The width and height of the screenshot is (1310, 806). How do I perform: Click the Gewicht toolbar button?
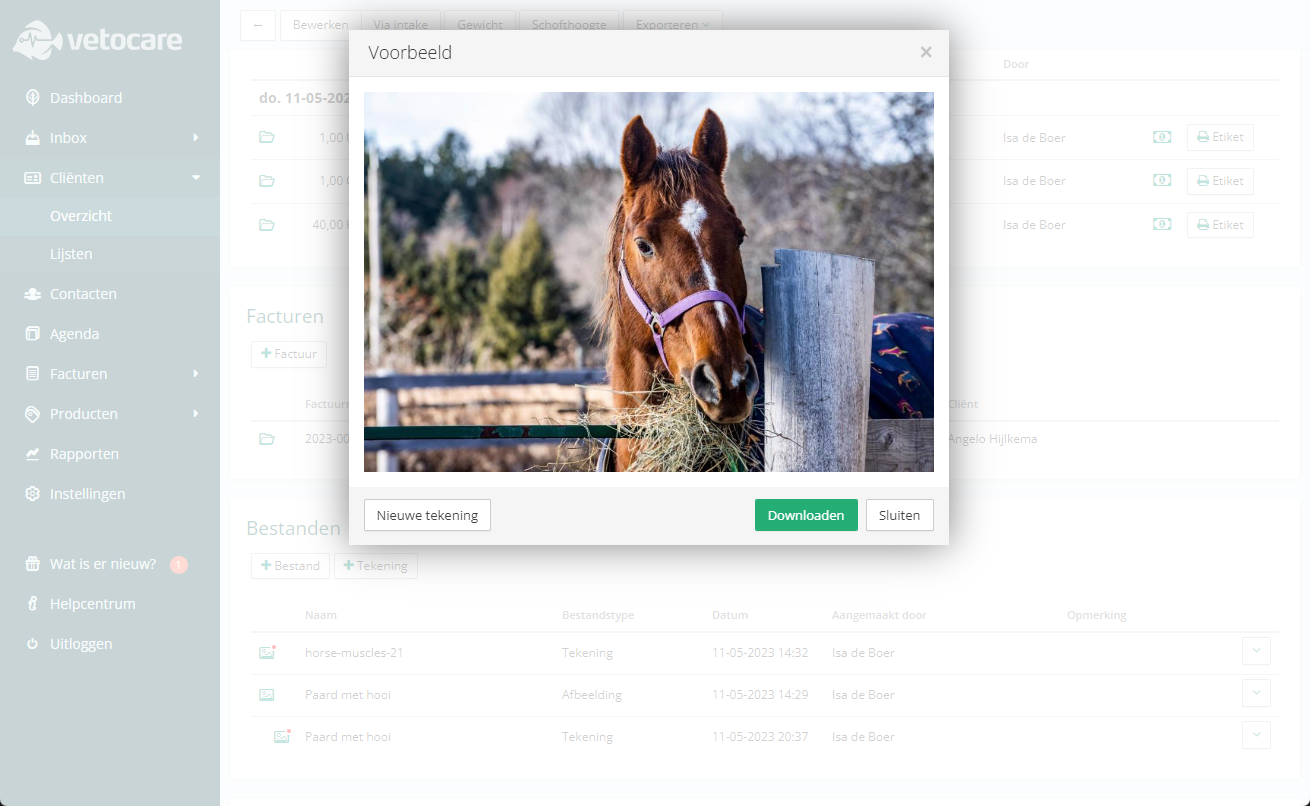pyautogui.click(x=480, y=25)
